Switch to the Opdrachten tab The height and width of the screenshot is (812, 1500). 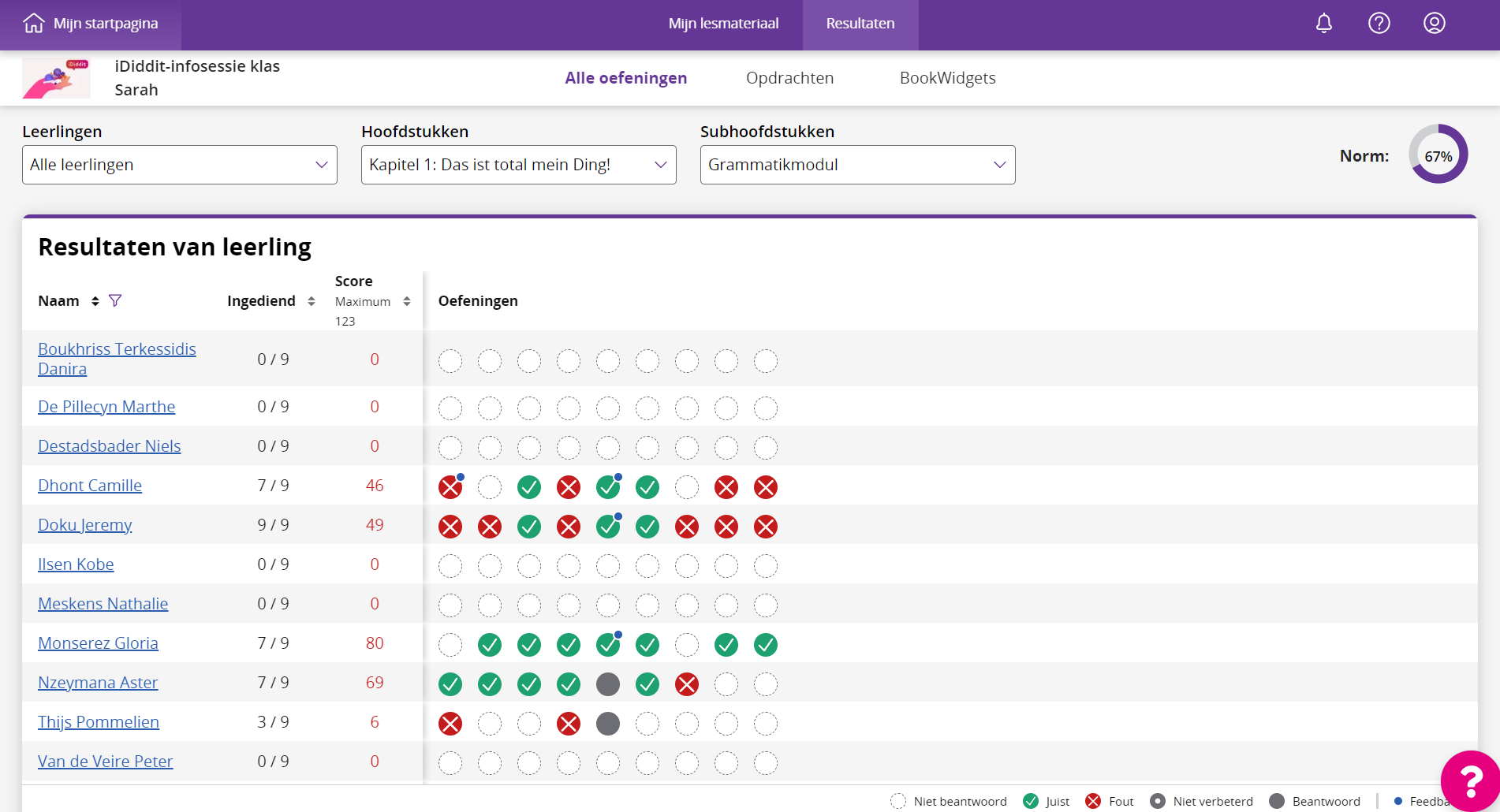(789, 78)
